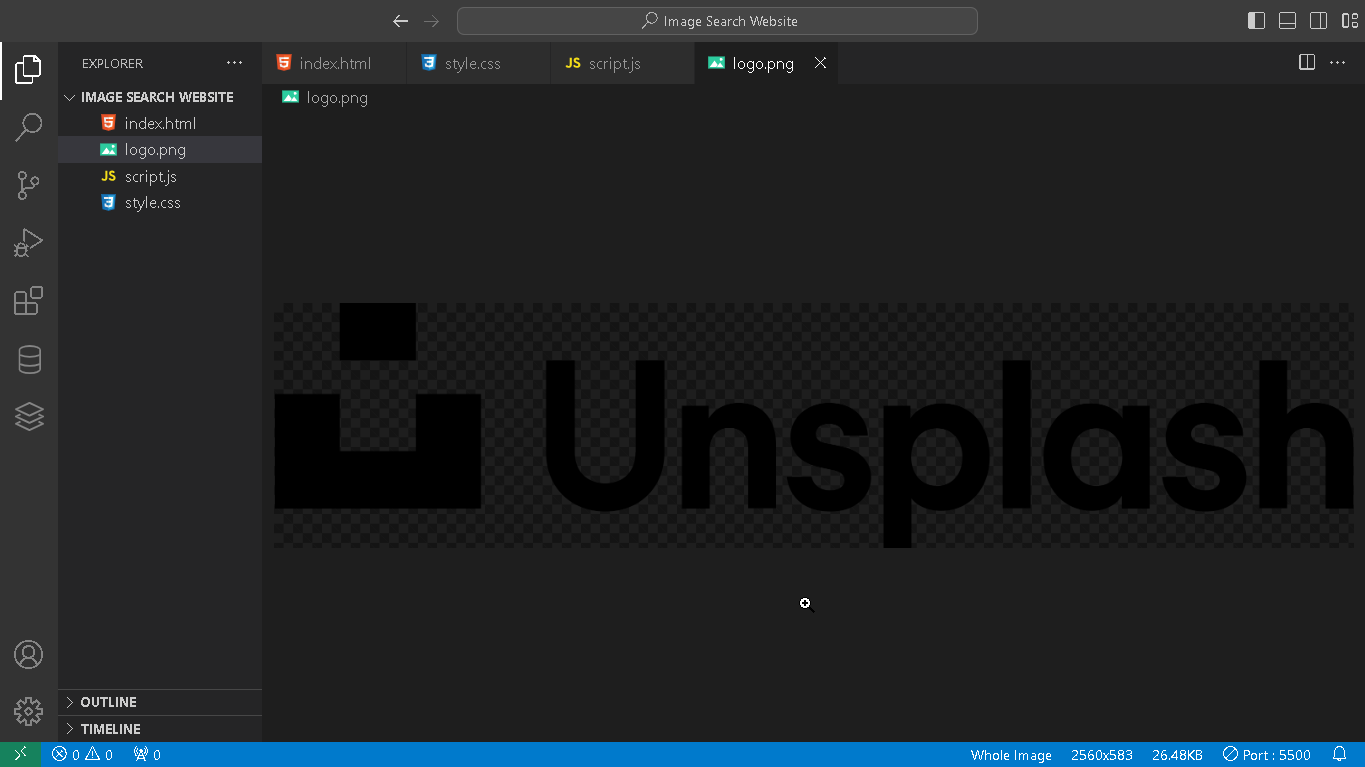Click the ports forwarded indicator showing 0
The height and width of the screenshot is (767, 1365).
[147, 754]
